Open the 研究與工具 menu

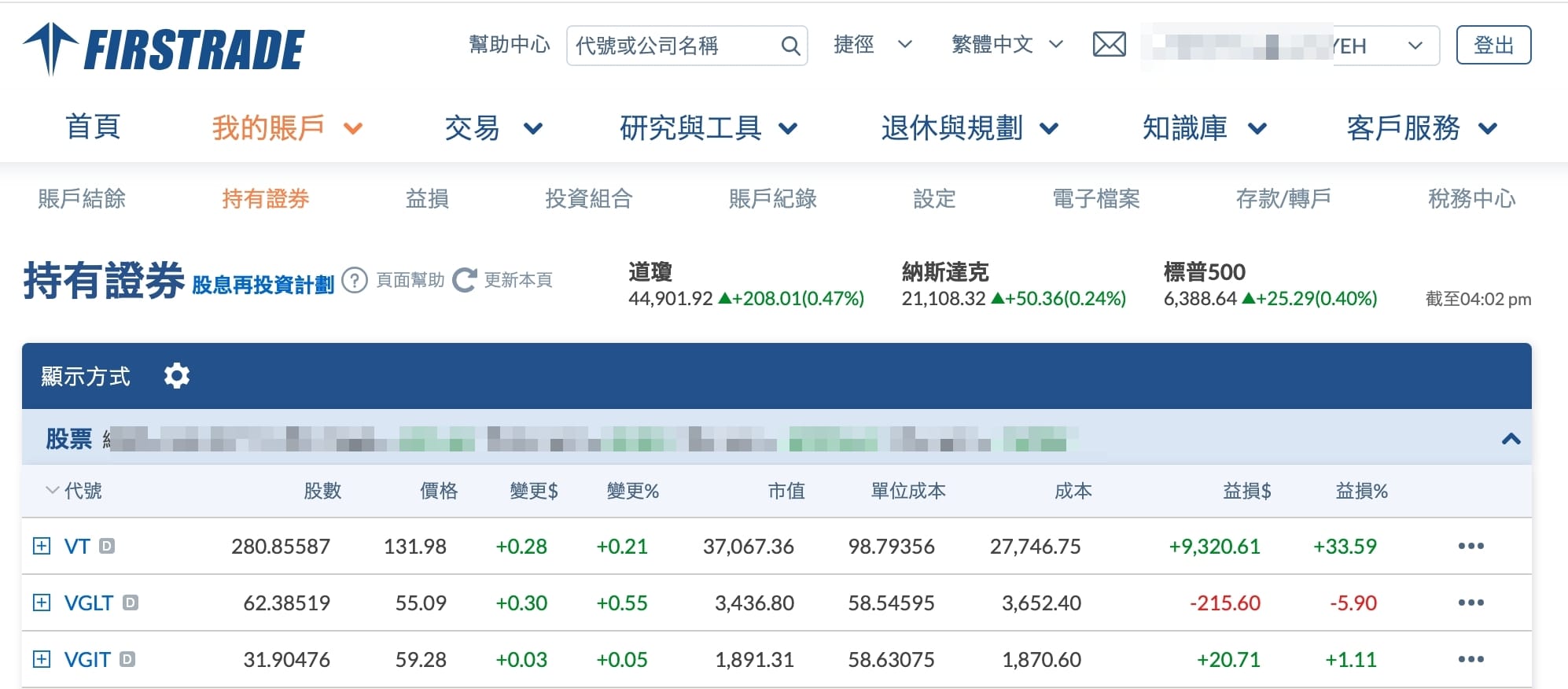click(x=709, y=127)
